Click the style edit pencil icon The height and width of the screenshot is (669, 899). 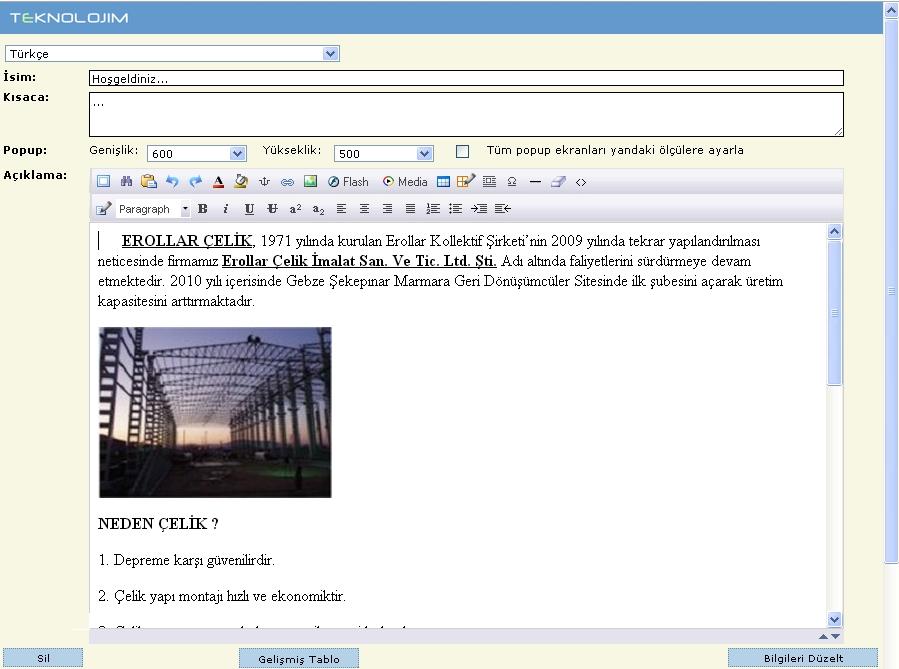(x=103, y=209)
